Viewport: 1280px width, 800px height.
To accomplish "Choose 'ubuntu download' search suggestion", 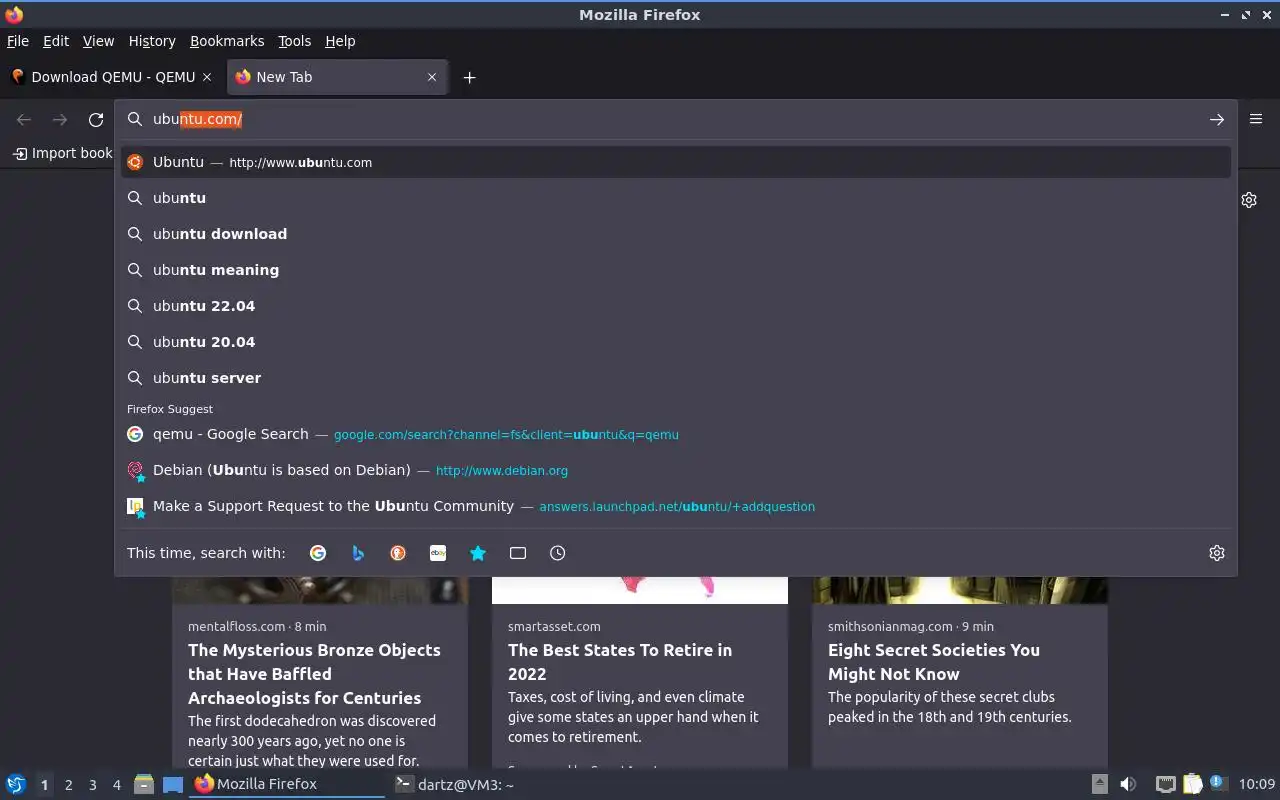I will 676,234.
